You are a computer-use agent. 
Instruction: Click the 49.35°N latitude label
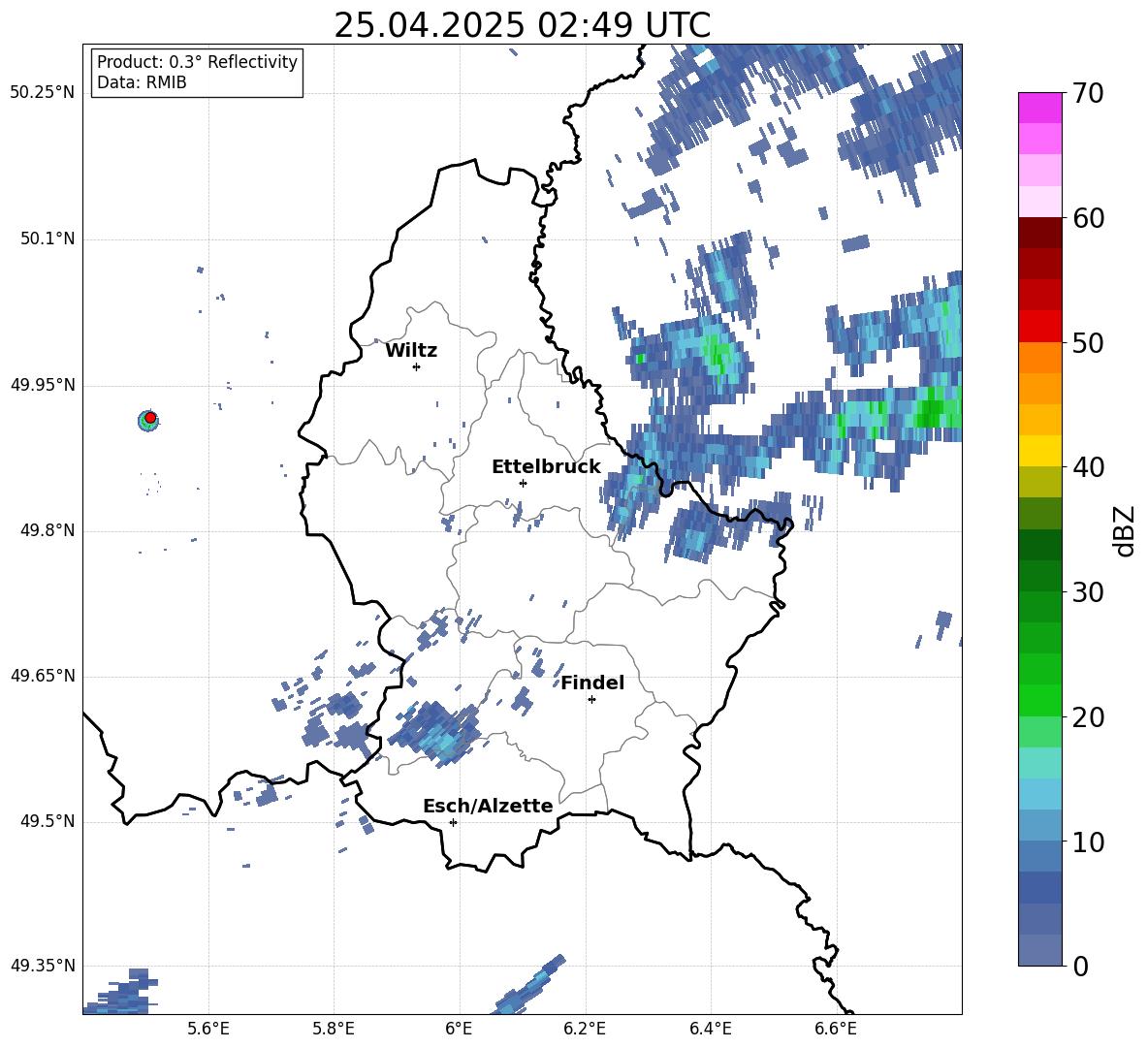pyautogui.click(x=43, y=966)
